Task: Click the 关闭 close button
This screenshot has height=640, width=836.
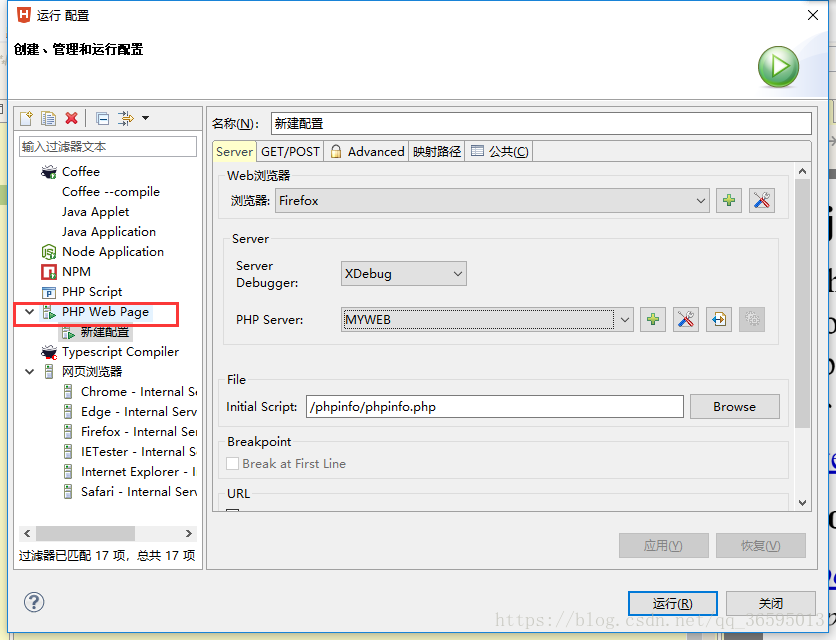Action: [x=770, y=604]
